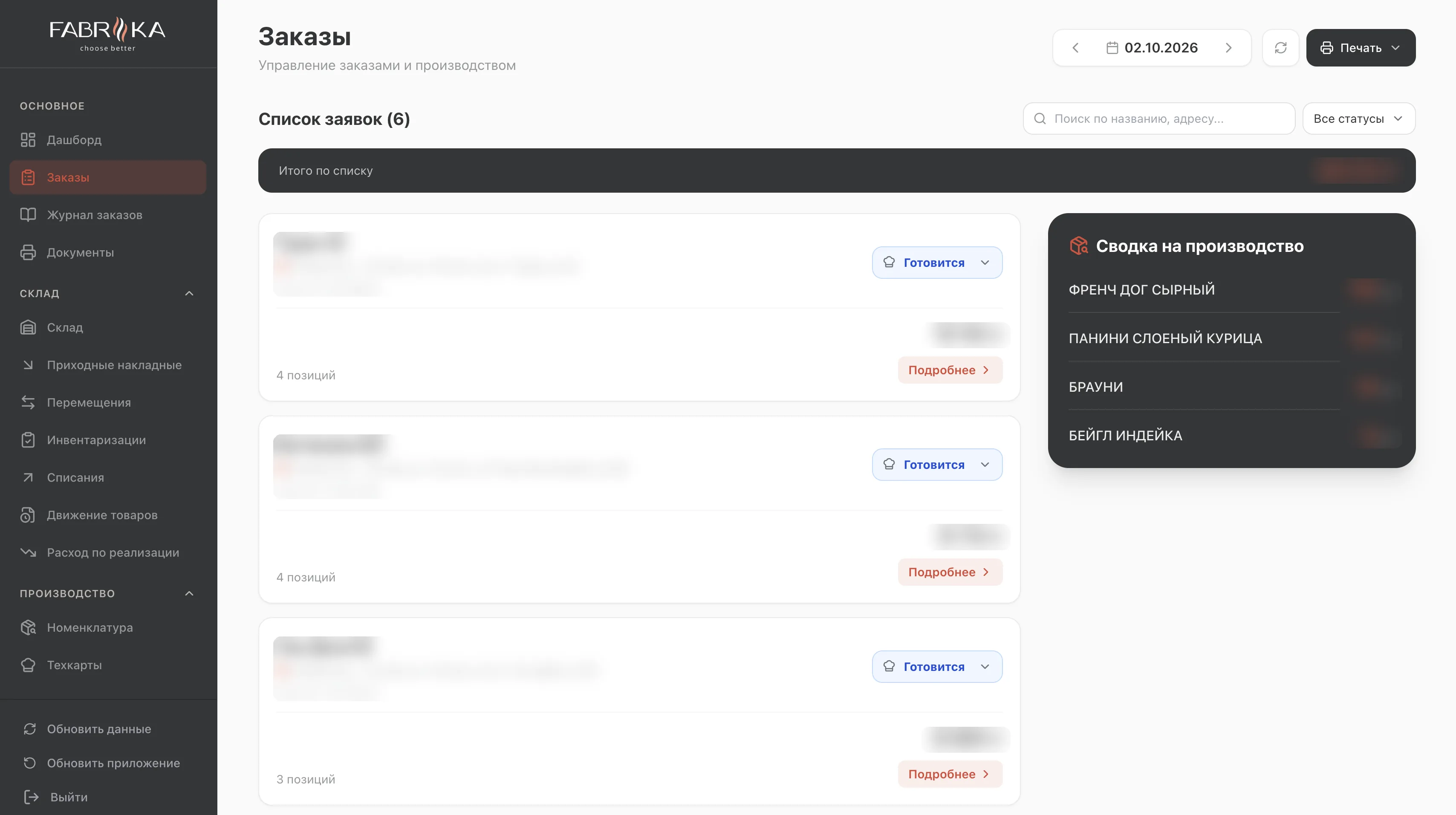Click the Обновить приложение rotate icon

pyautogui.click(x=30, y=763)
